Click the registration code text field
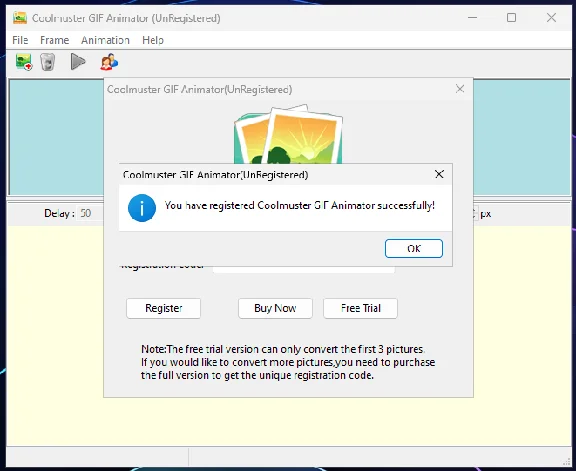The height and width of the screenshot is (471, 576). [x=304, y=269]
